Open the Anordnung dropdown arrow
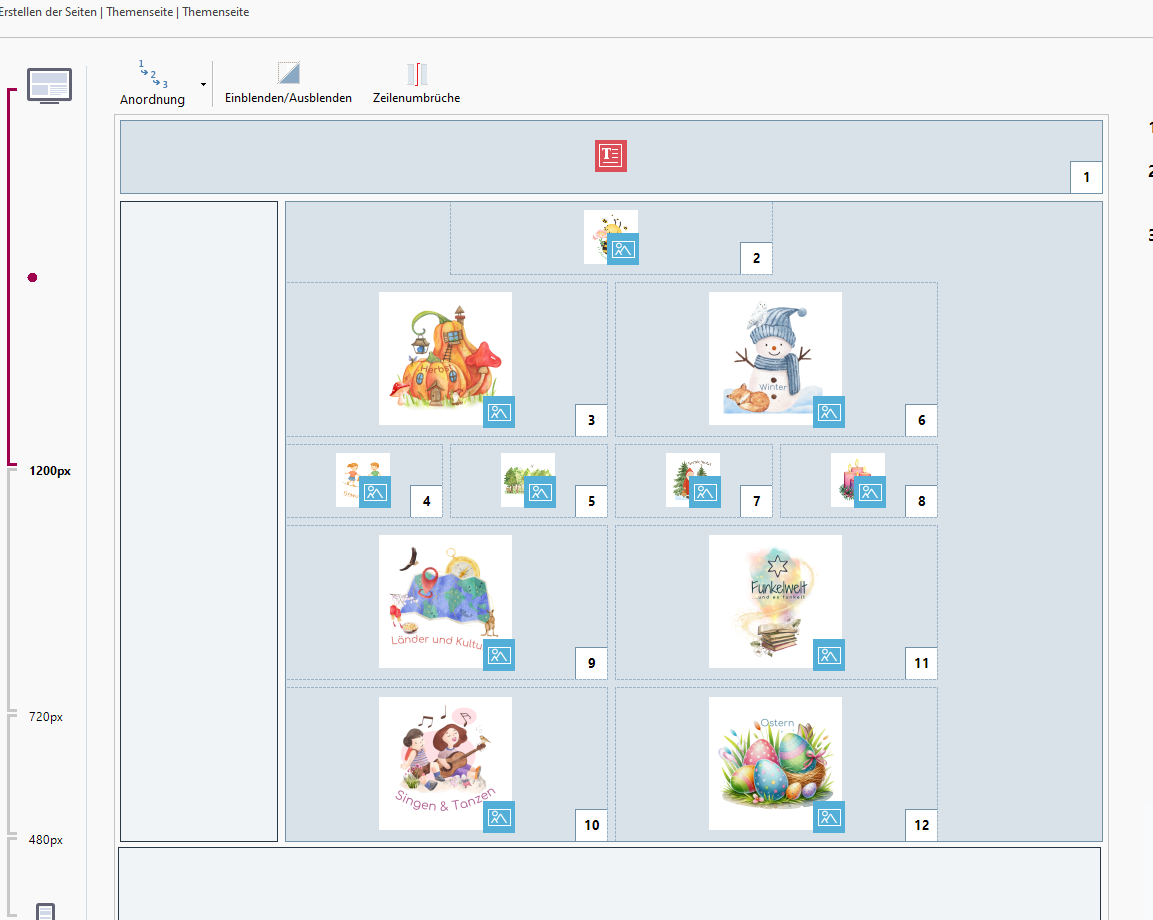Screen dimensions: 1153x920 pyautogui.click(x=204, y=85)
